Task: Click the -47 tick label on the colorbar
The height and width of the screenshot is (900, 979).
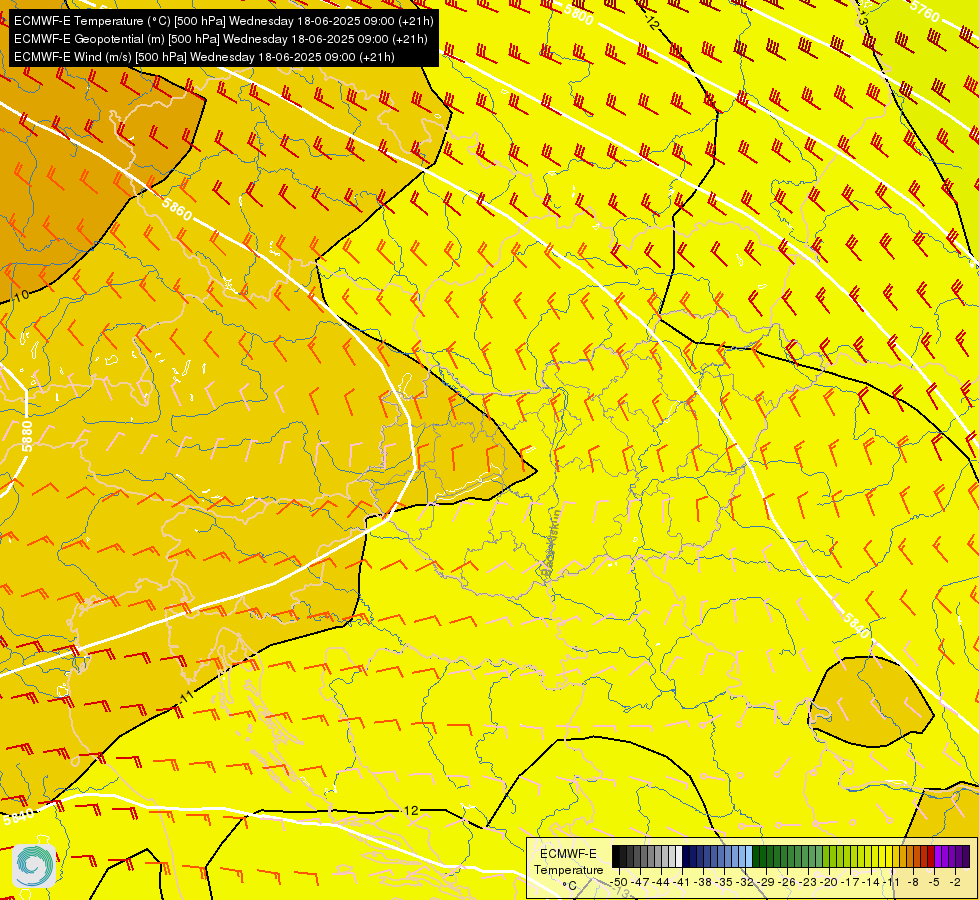Action: coord(641,882)
